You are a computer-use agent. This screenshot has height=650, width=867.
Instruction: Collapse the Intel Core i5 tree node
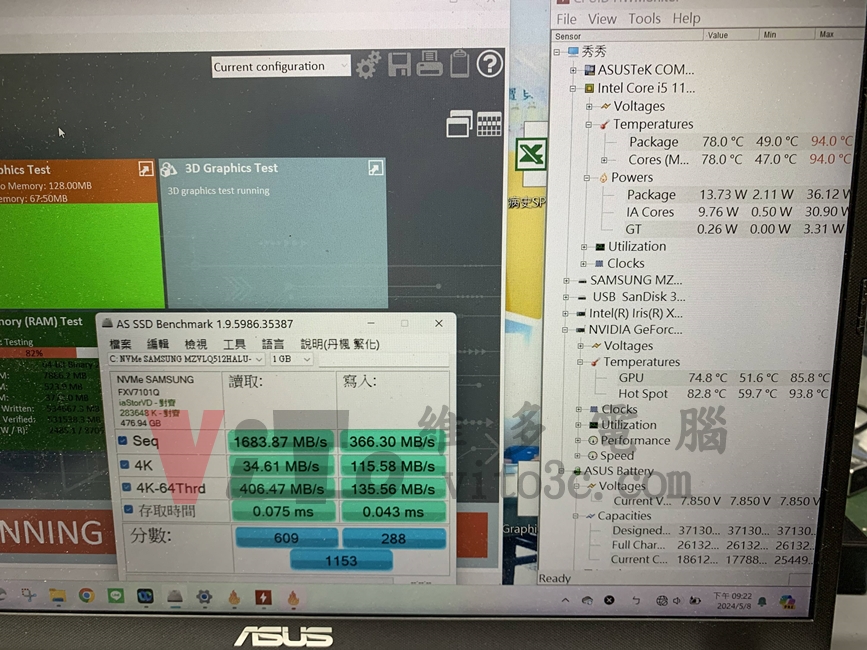[573, 88]
